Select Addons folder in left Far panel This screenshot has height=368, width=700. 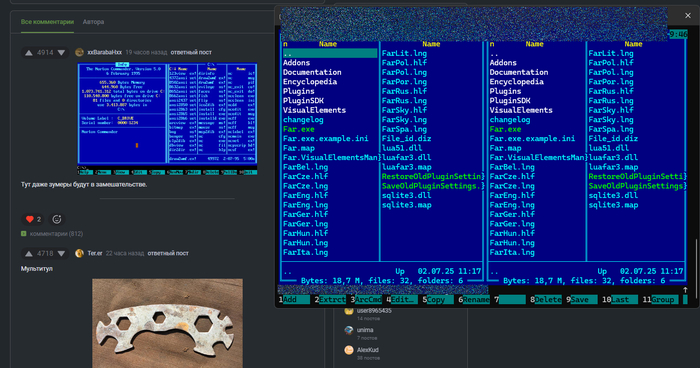(296, 63)
